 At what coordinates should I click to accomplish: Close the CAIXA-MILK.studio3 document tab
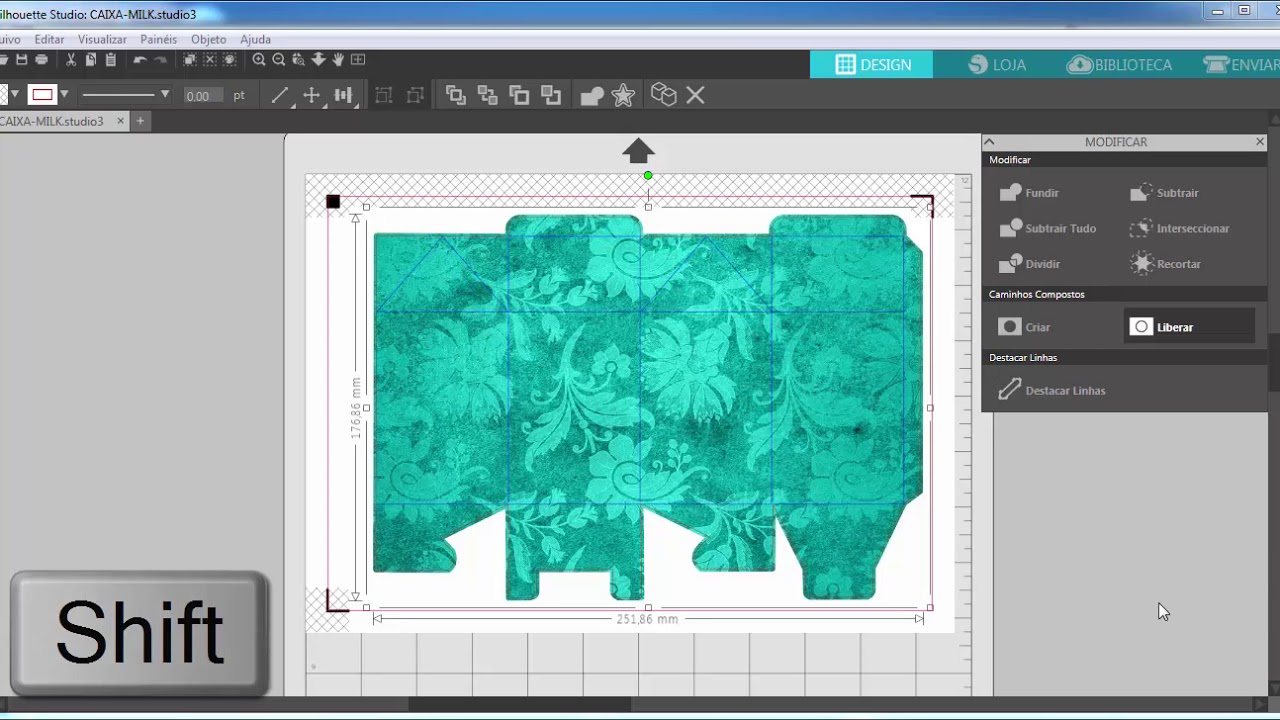[x=120, y=121]
